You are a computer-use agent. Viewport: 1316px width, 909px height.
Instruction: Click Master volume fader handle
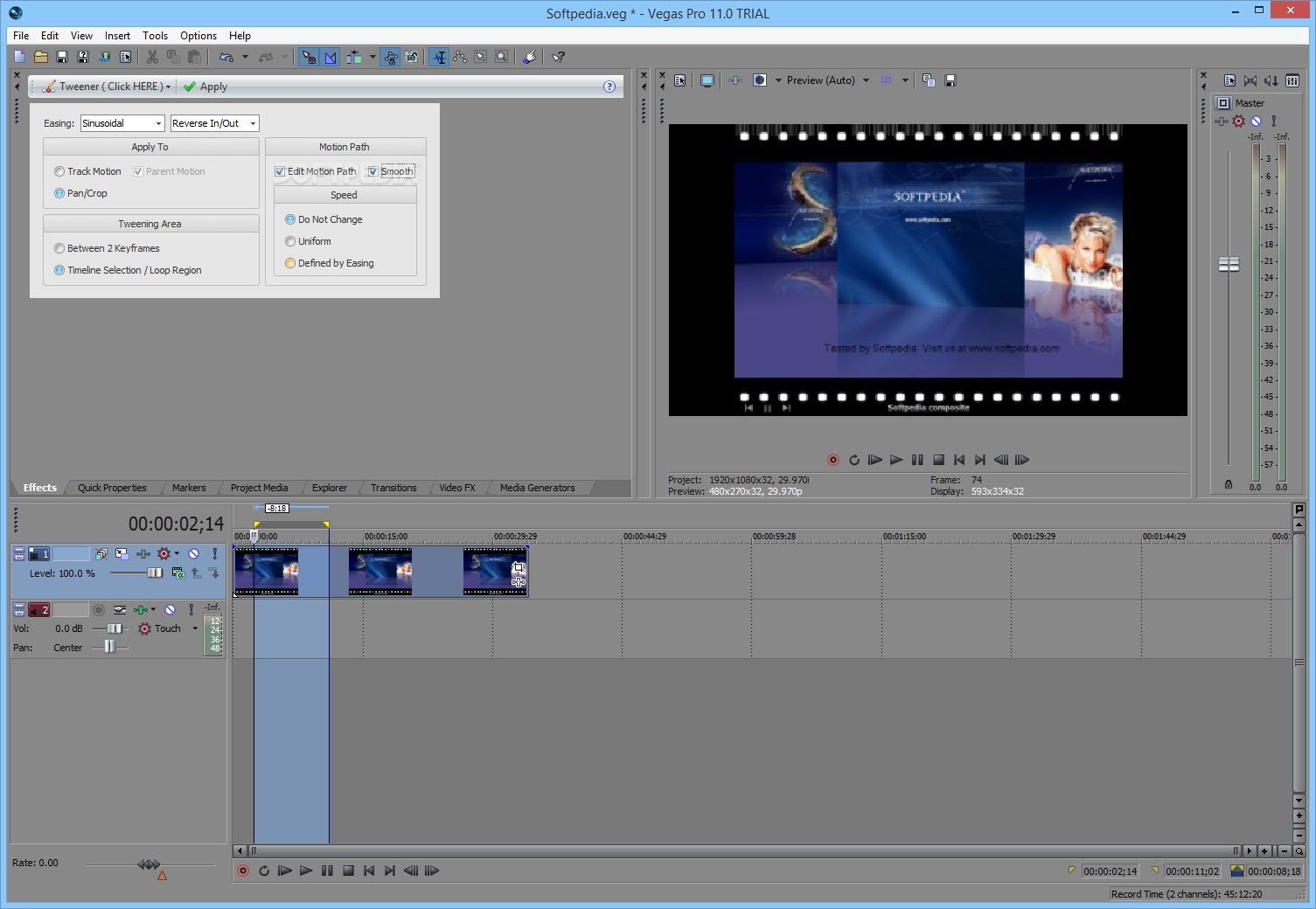coord(1229,264)
